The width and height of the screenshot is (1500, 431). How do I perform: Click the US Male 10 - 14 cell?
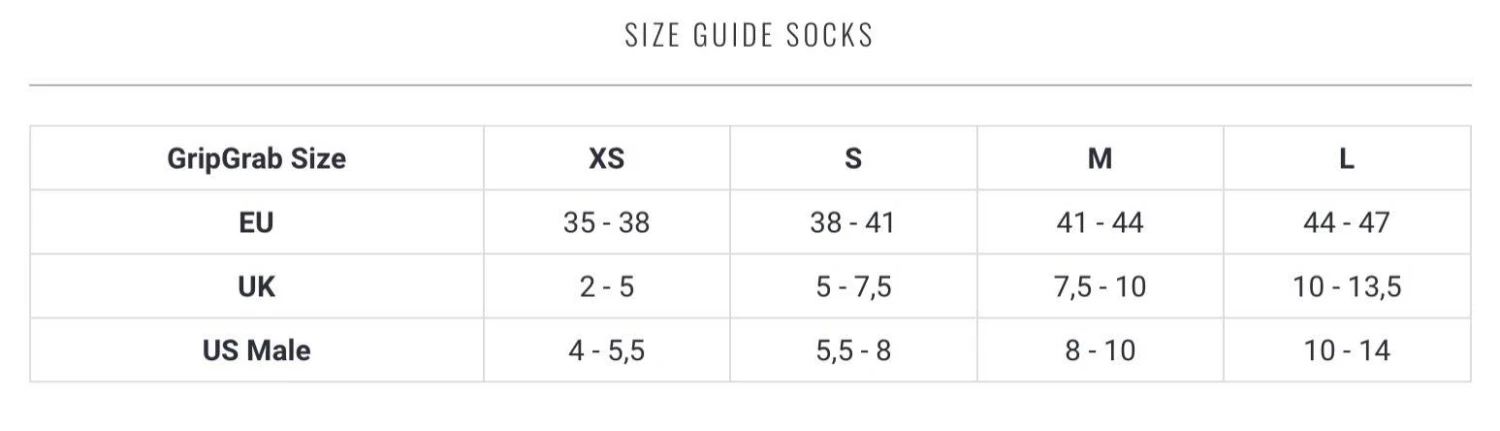(x=1346, y=351)
